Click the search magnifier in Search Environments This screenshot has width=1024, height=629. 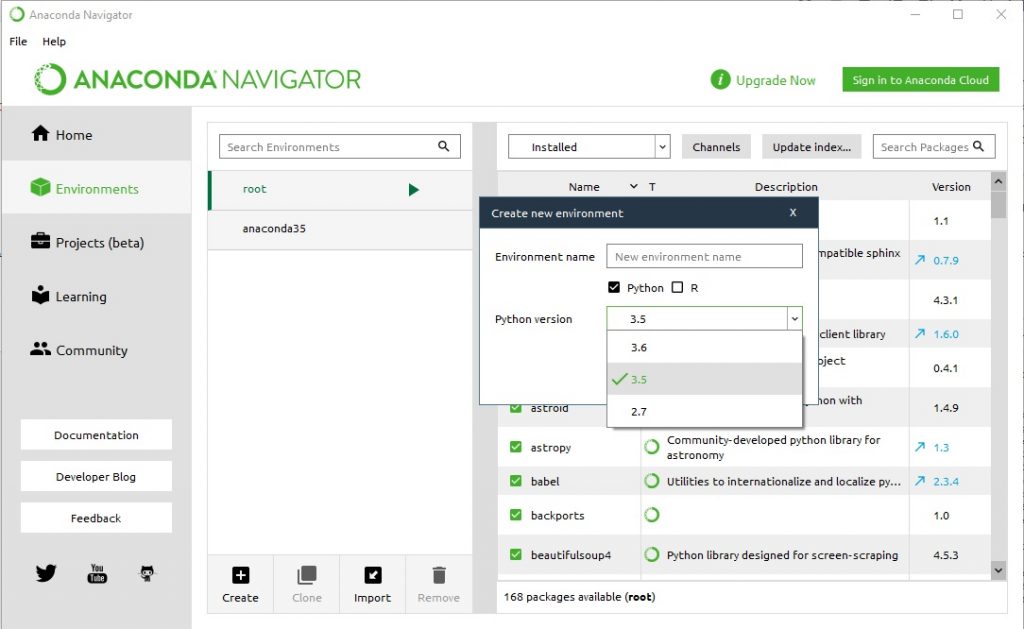pos(444,147)
